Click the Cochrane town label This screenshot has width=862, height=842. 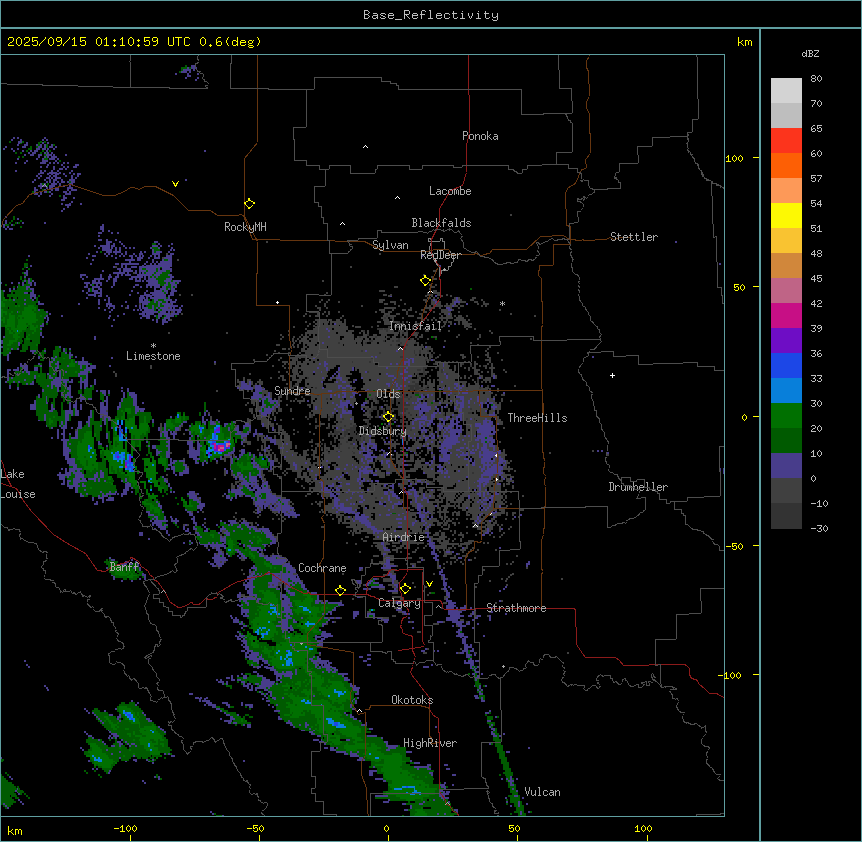pyautogui.click(x=322, y=568)
